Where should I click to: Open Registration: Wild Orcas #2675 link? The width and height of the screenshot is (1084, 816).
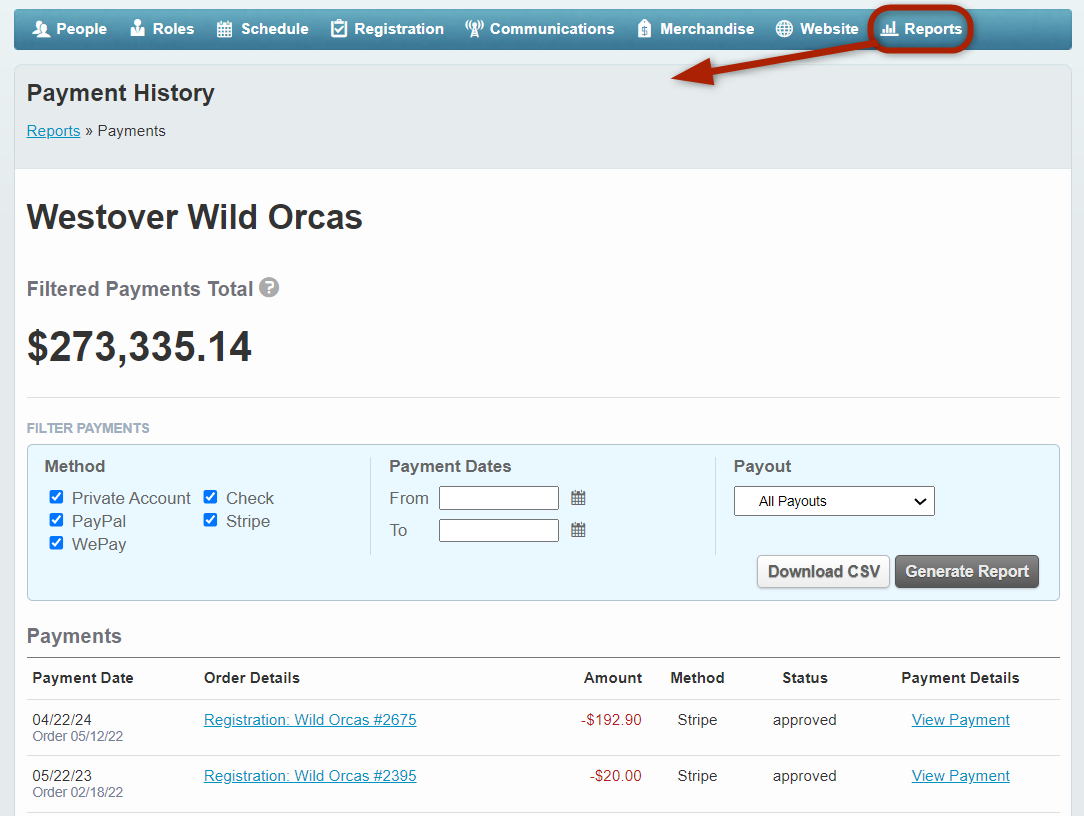(310, 720)
